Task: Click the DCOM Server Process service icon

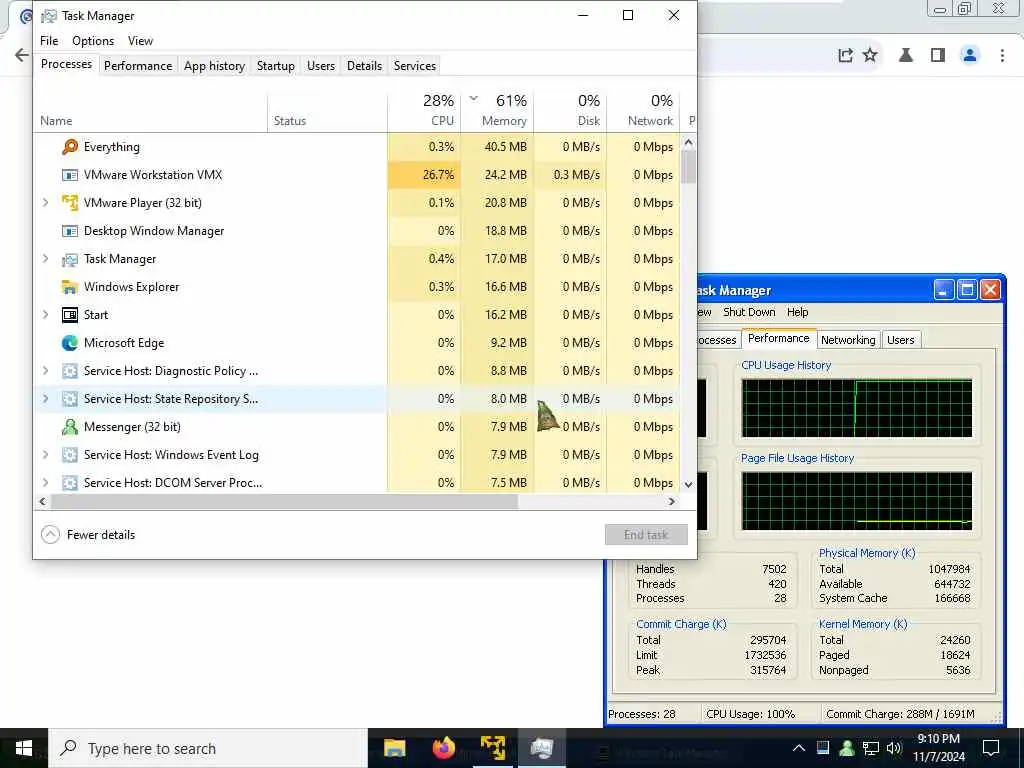Action: coord(70,483)
